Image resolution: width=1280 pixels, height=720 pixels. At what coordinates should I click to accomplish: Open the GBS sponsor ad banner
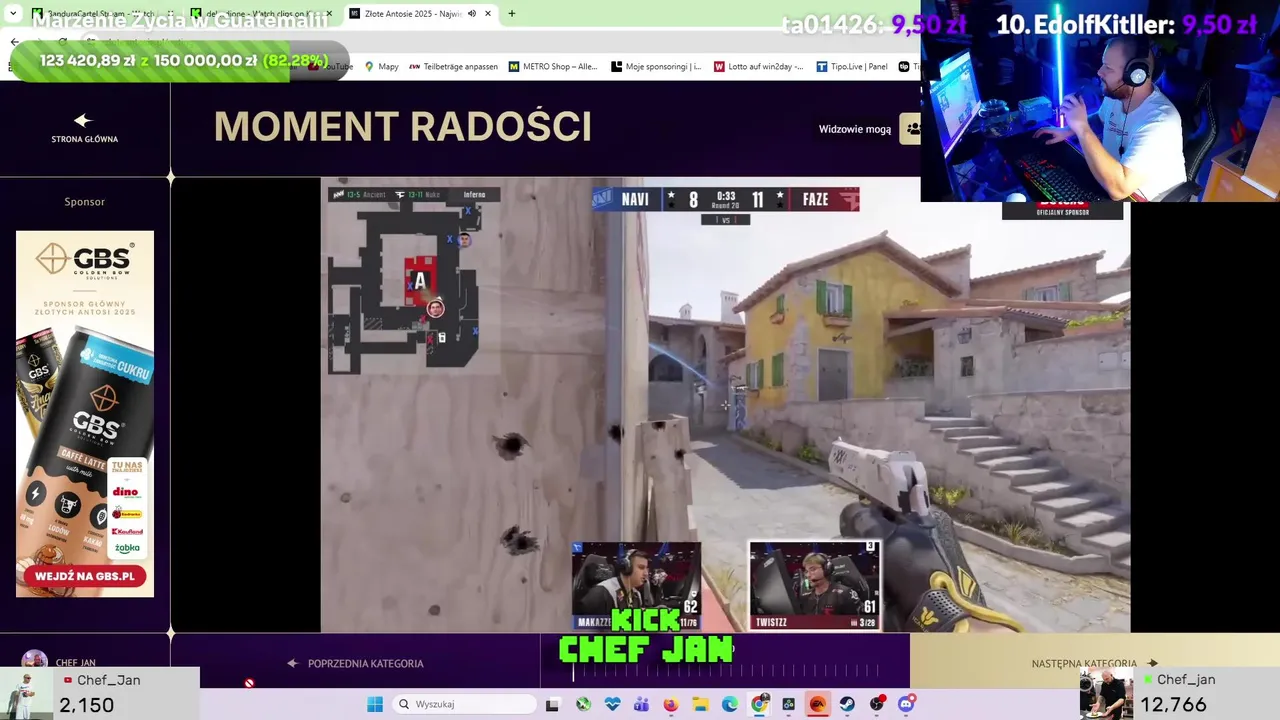pos(85,414)
